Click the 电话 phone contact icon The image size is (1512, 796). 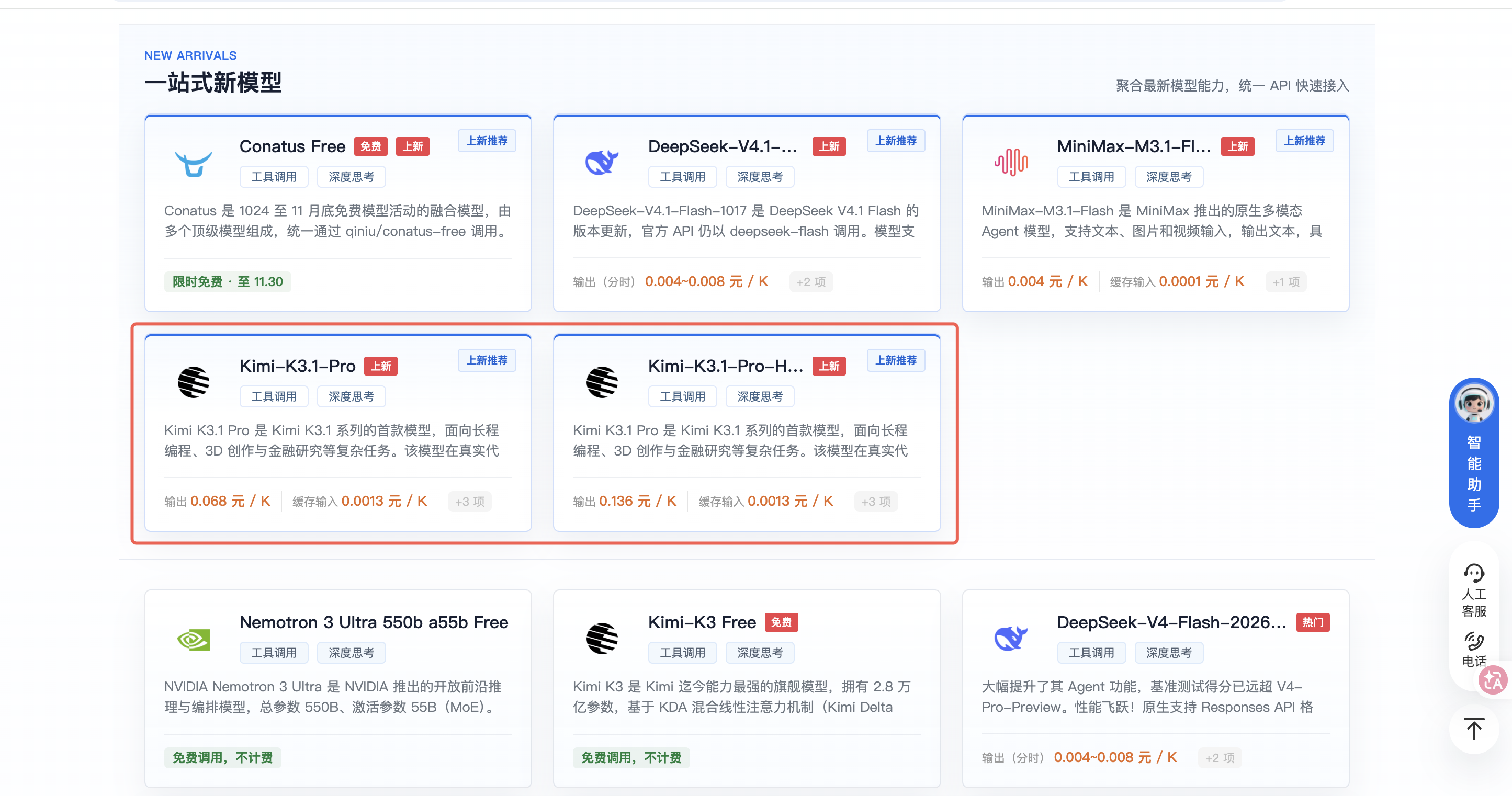[x=1474, y=642]
